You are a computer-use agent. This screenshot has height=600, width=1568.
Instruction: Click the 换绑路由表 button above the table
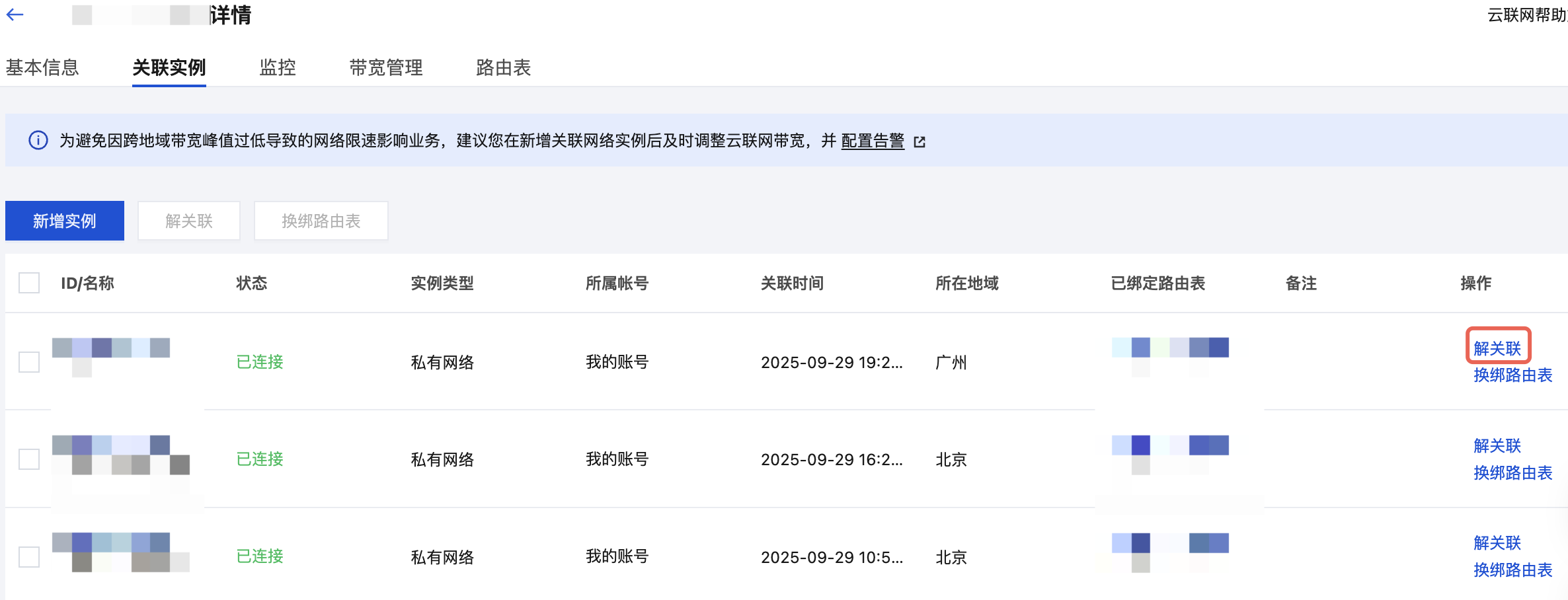coord(321,221)
